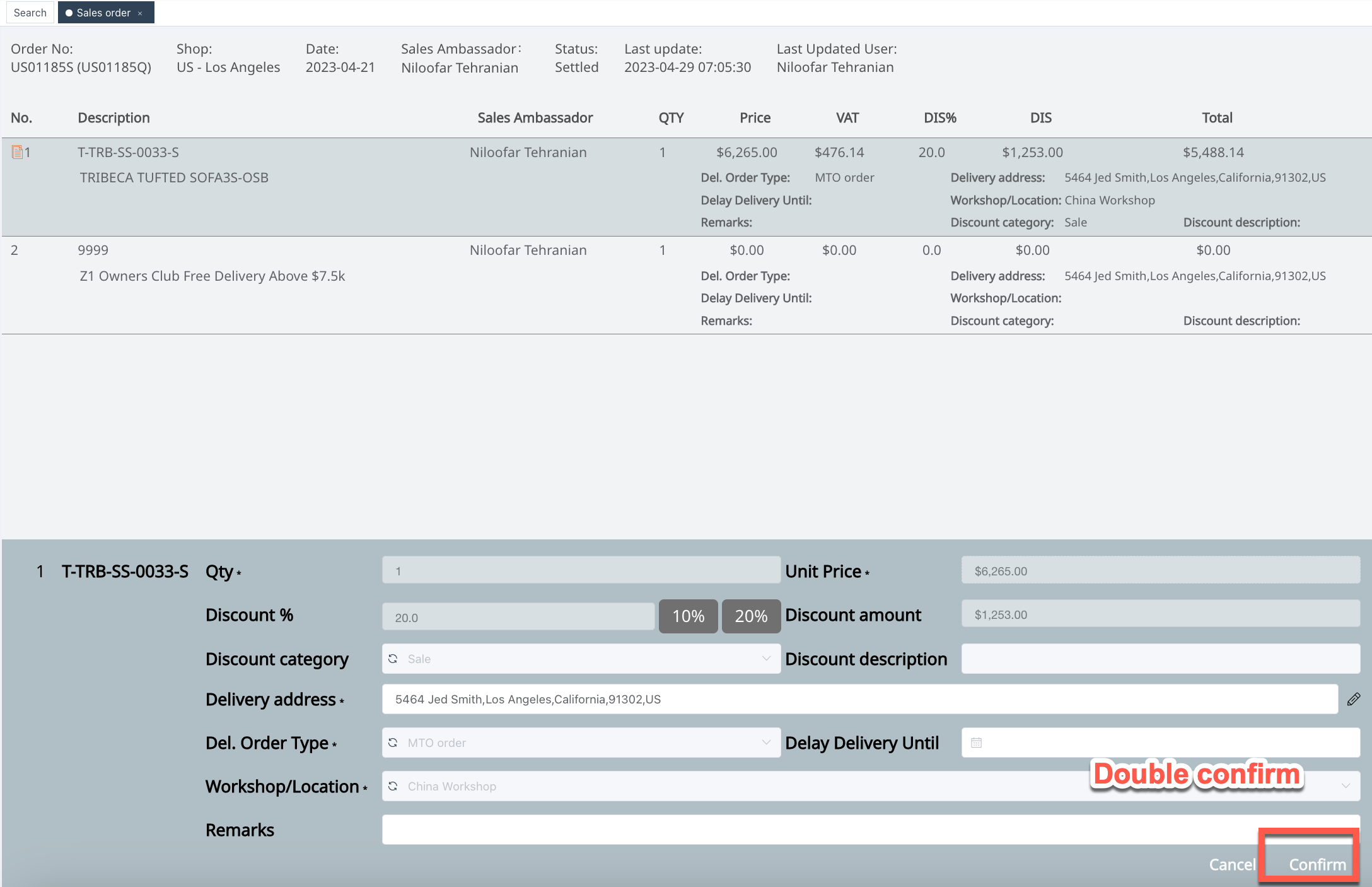1372x887 pixels.
Task: Click the refresh icon in Del. Order Type field
Action: 393,743
